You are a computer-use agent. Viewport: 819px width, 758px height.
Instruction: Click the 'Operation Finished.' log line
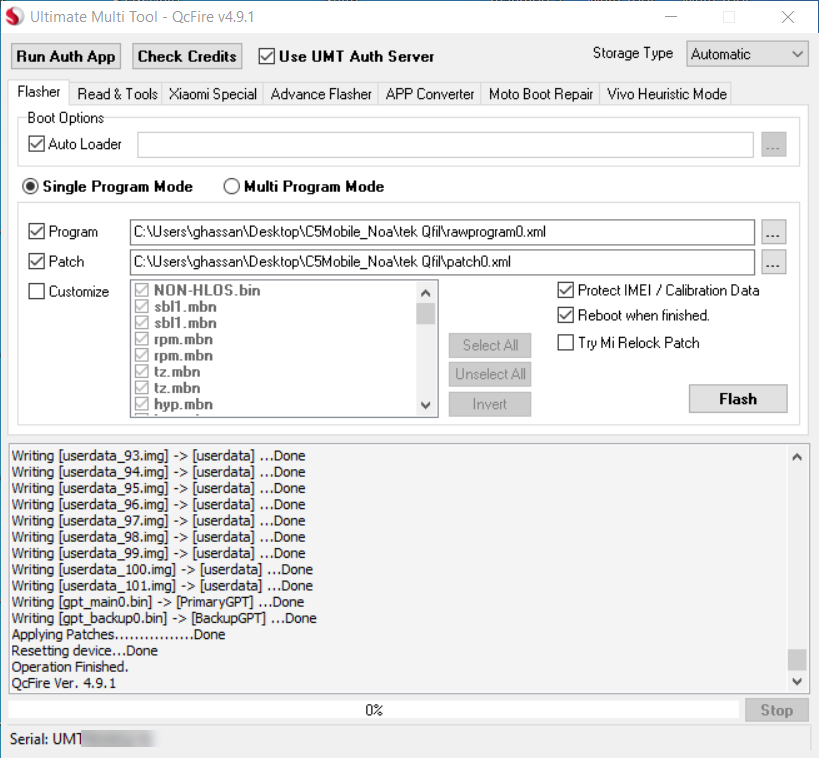[70, 667]
